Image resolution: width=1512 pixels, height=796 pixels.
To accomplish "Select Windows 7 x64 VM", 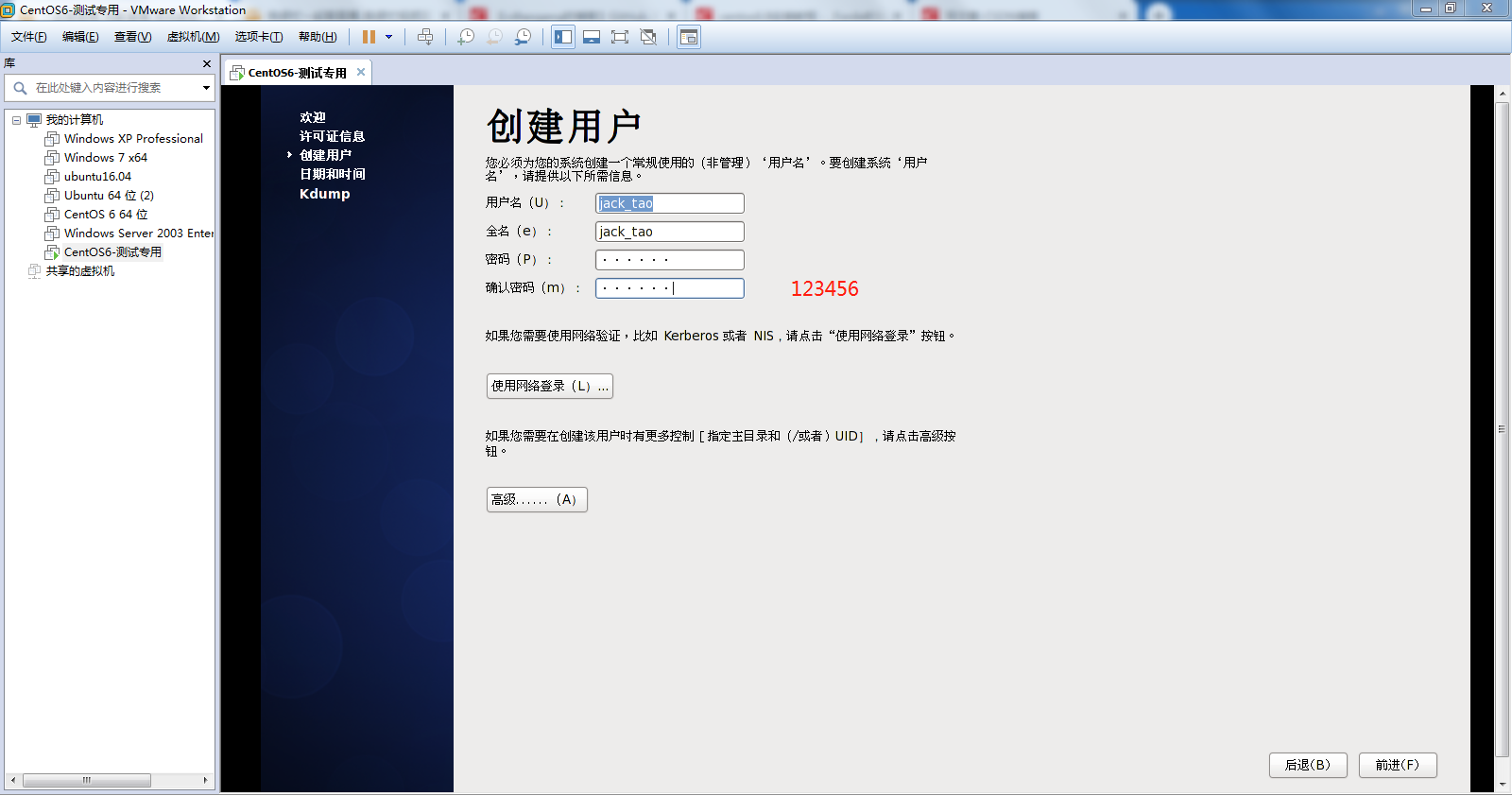I will (106, 158).
